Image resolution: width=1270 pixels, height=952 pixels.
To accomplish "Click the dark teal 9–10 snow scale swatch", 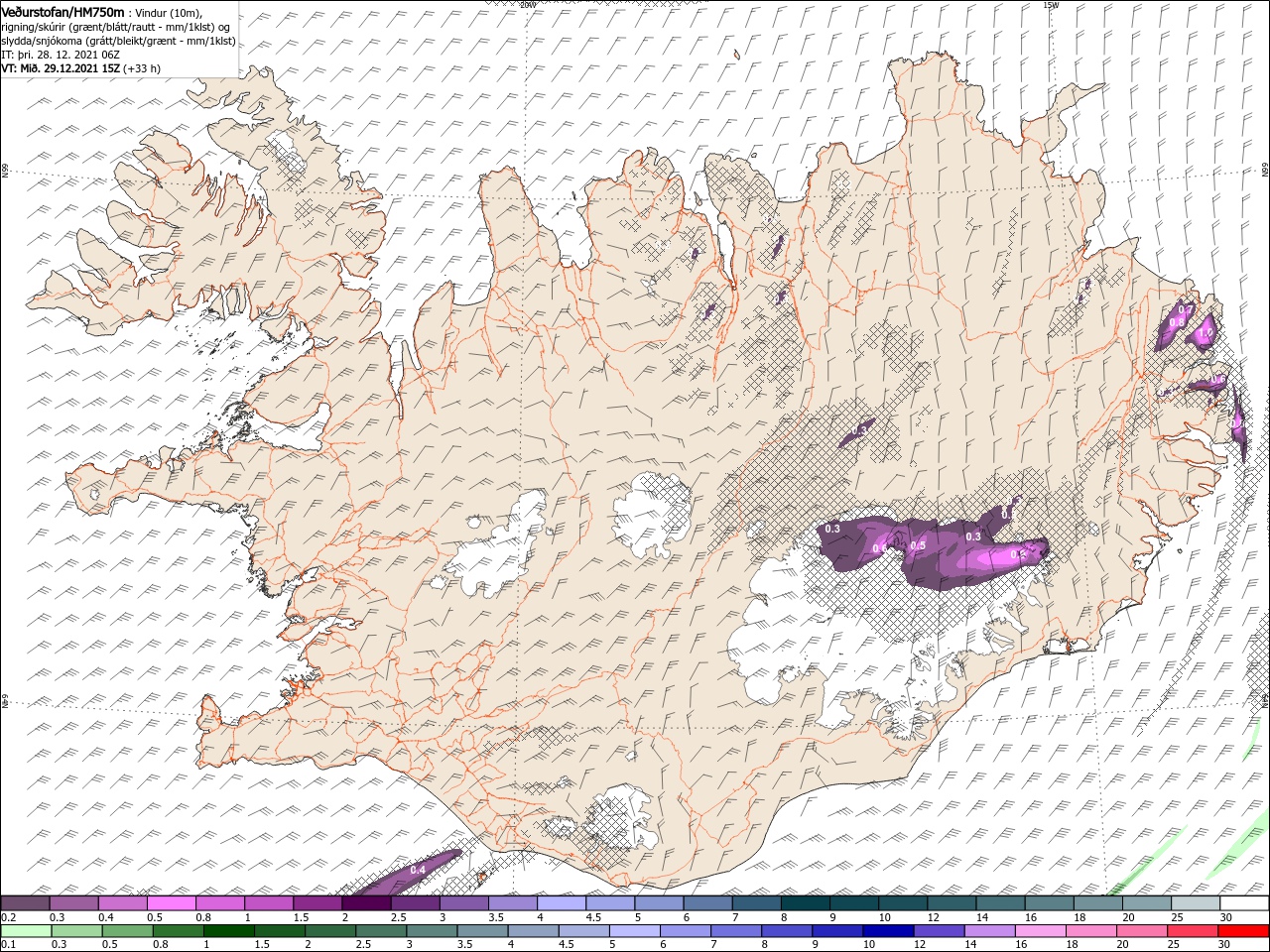I will coord(853,903).
